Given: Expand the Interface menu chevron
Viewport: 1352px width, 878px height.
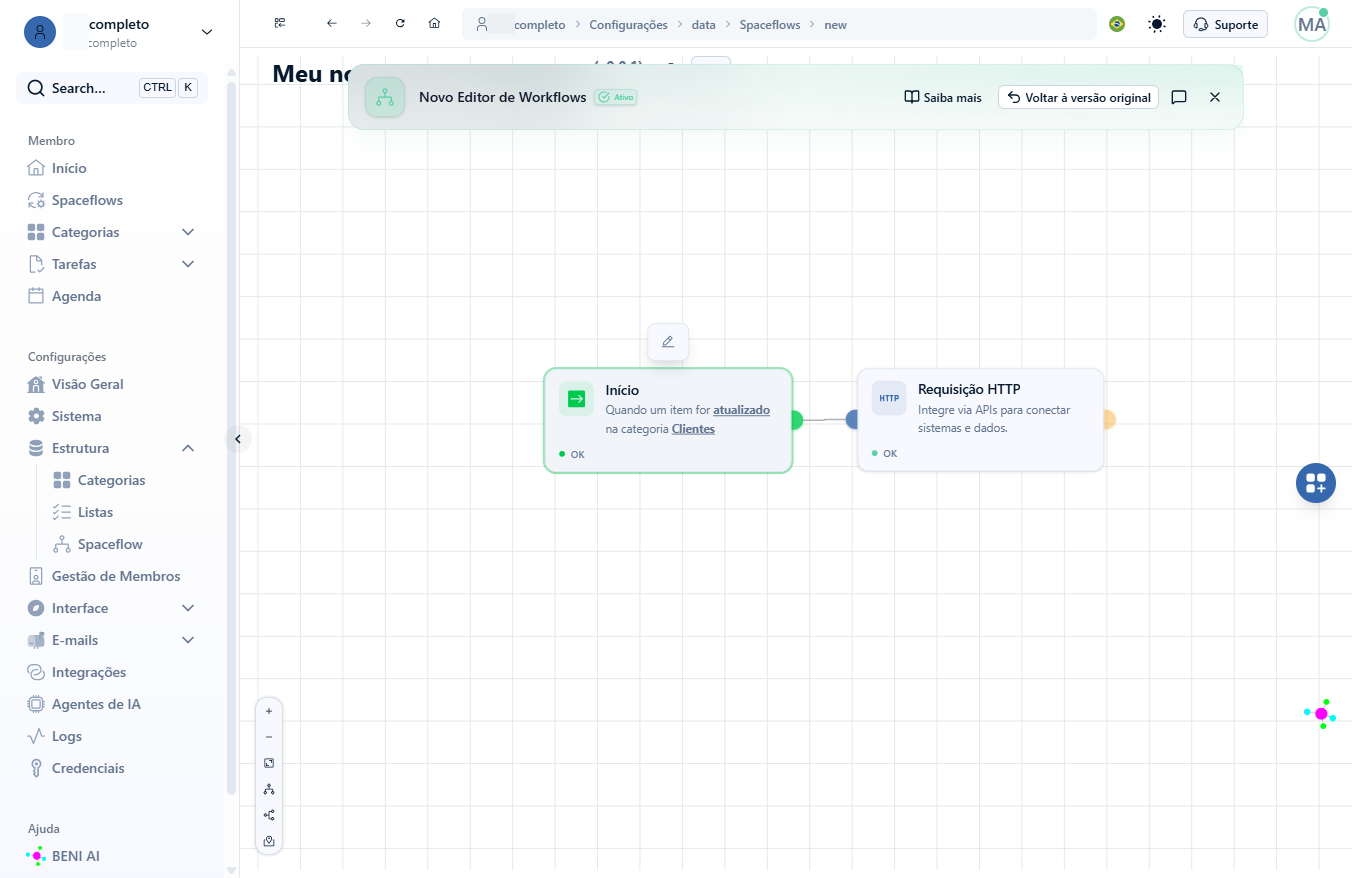Looking at the screenshot, I should (x=188, y=608).
